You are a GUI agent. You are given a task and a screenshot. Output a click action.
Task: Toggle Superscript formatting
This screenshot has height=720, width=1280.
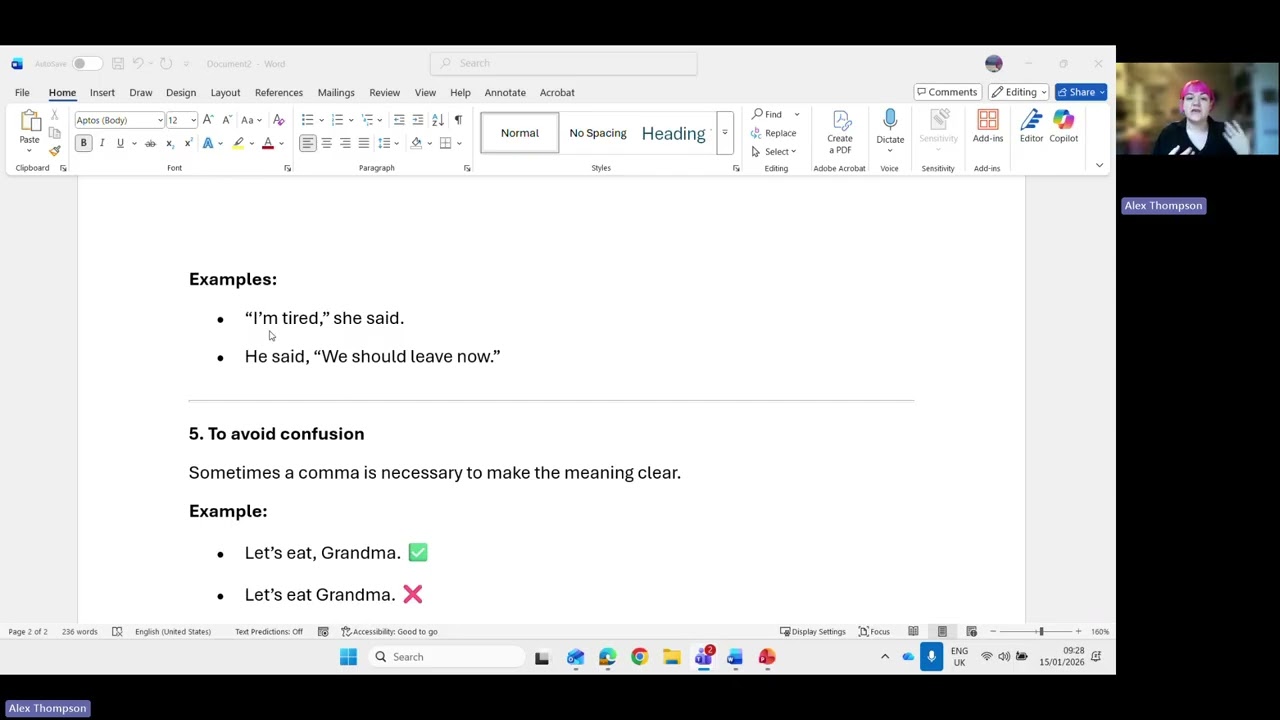click(188, 143)
